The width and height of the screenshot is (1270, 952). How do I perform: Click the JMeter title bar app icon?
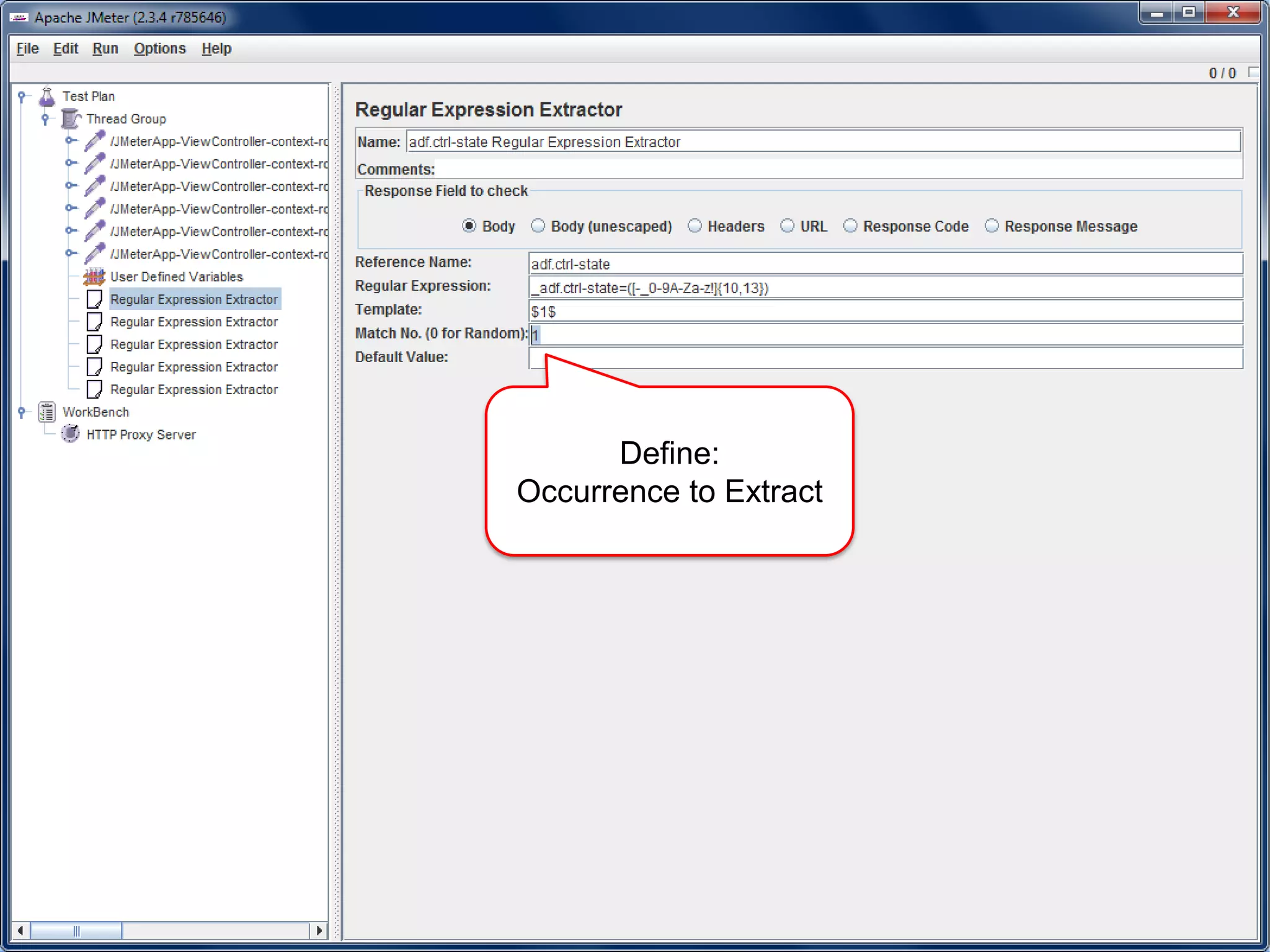(19, 17)
